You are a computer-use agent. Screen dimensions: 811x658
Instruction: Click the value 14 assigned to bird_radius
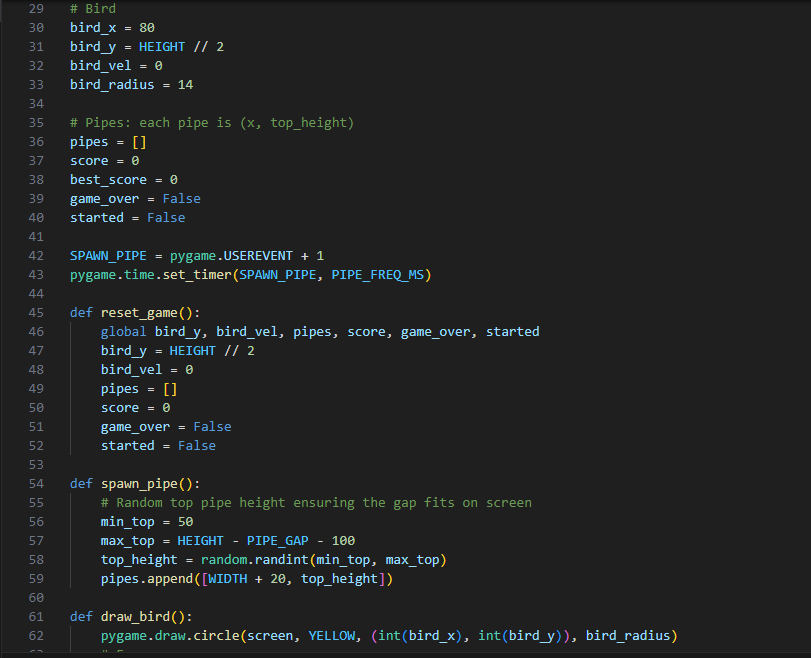[185, 85]
